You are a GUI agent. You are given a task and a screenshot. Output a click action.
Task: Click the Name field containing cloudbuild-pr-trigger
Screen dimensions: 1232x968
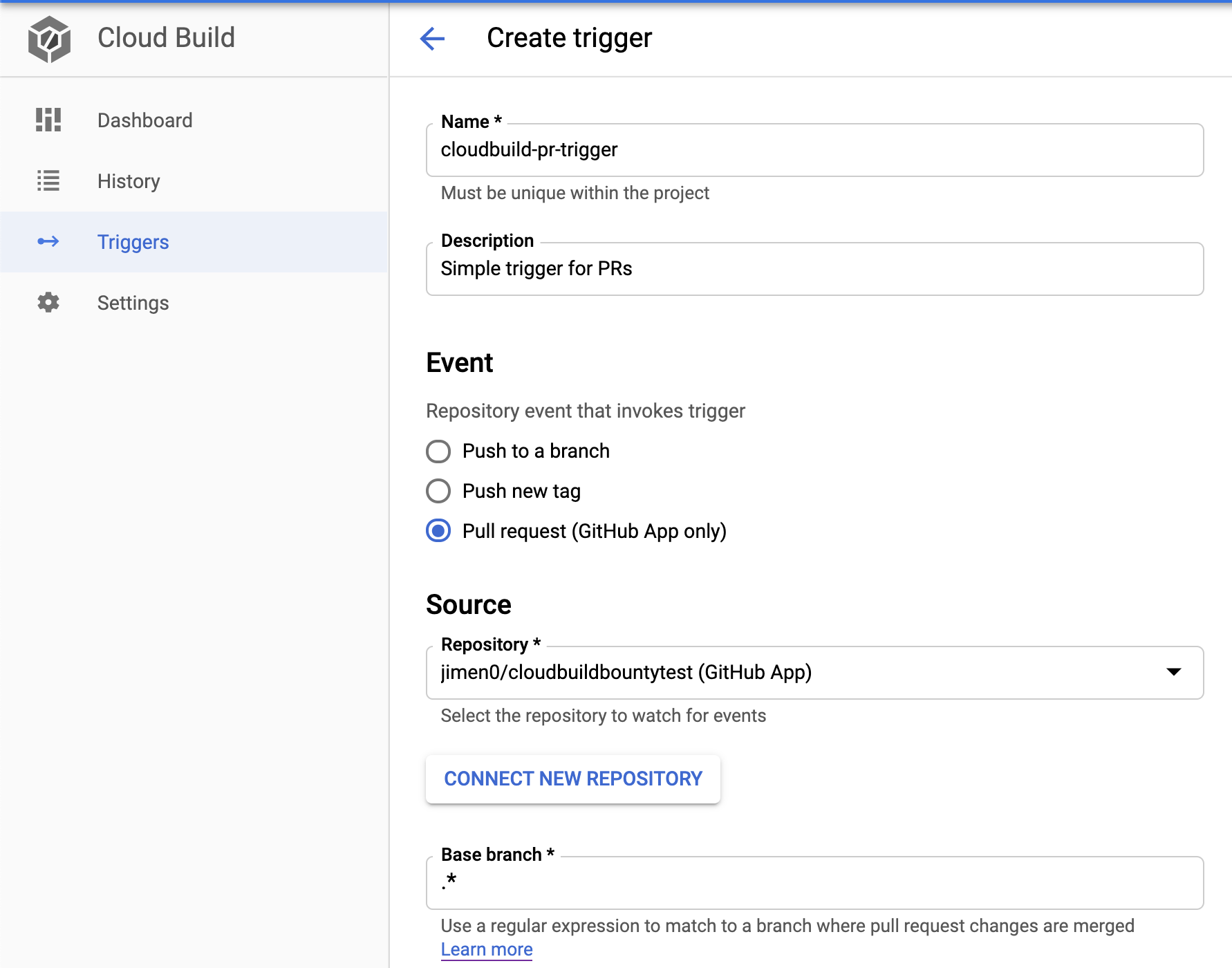coord(760,150)
